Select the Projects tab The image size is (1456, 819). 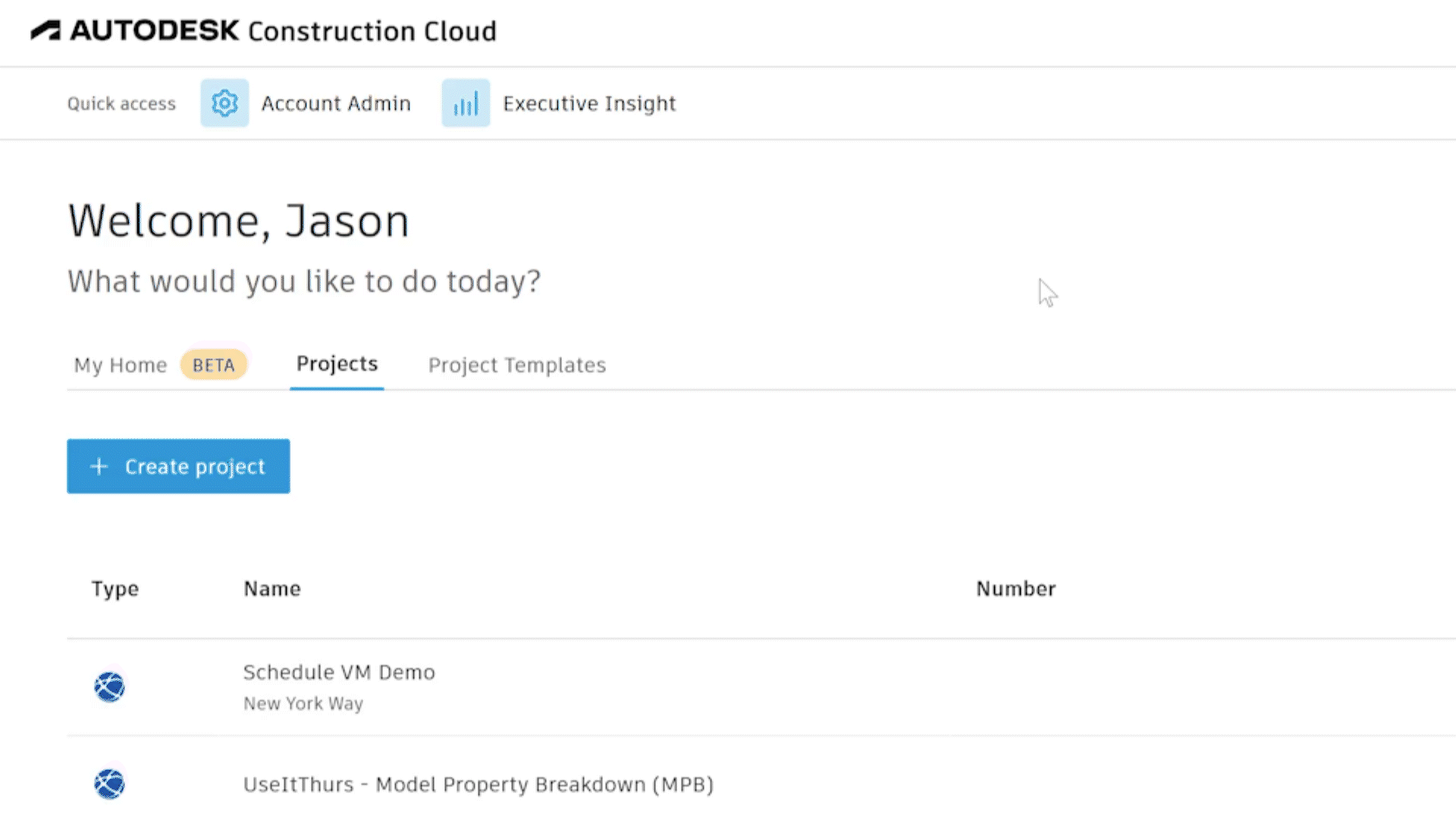click(337, 364)
